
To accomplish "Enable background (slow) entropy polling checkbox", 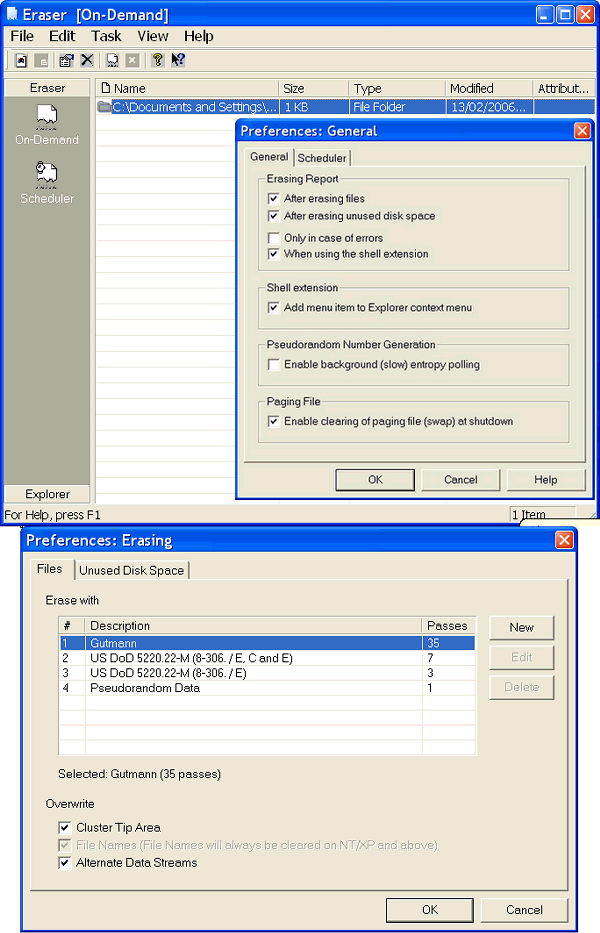I will tap(274, 365).
